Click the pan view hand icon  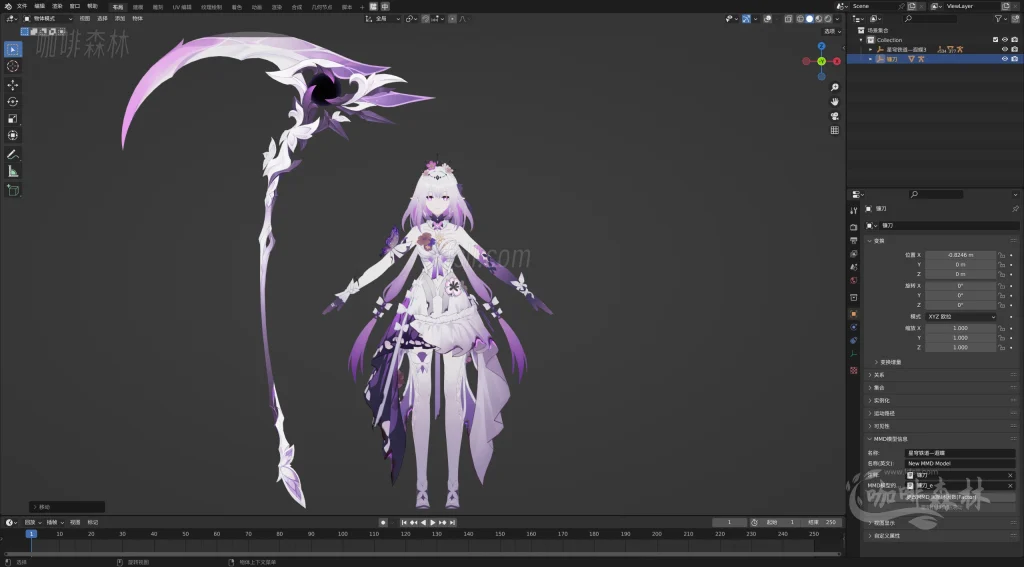[835, 101]
